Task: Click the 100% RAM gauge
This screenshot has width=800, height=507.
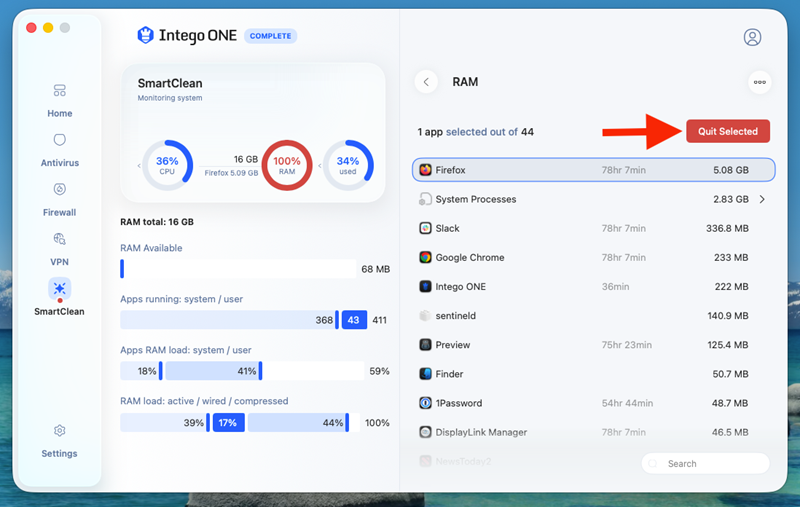Action: click(287, 165)
